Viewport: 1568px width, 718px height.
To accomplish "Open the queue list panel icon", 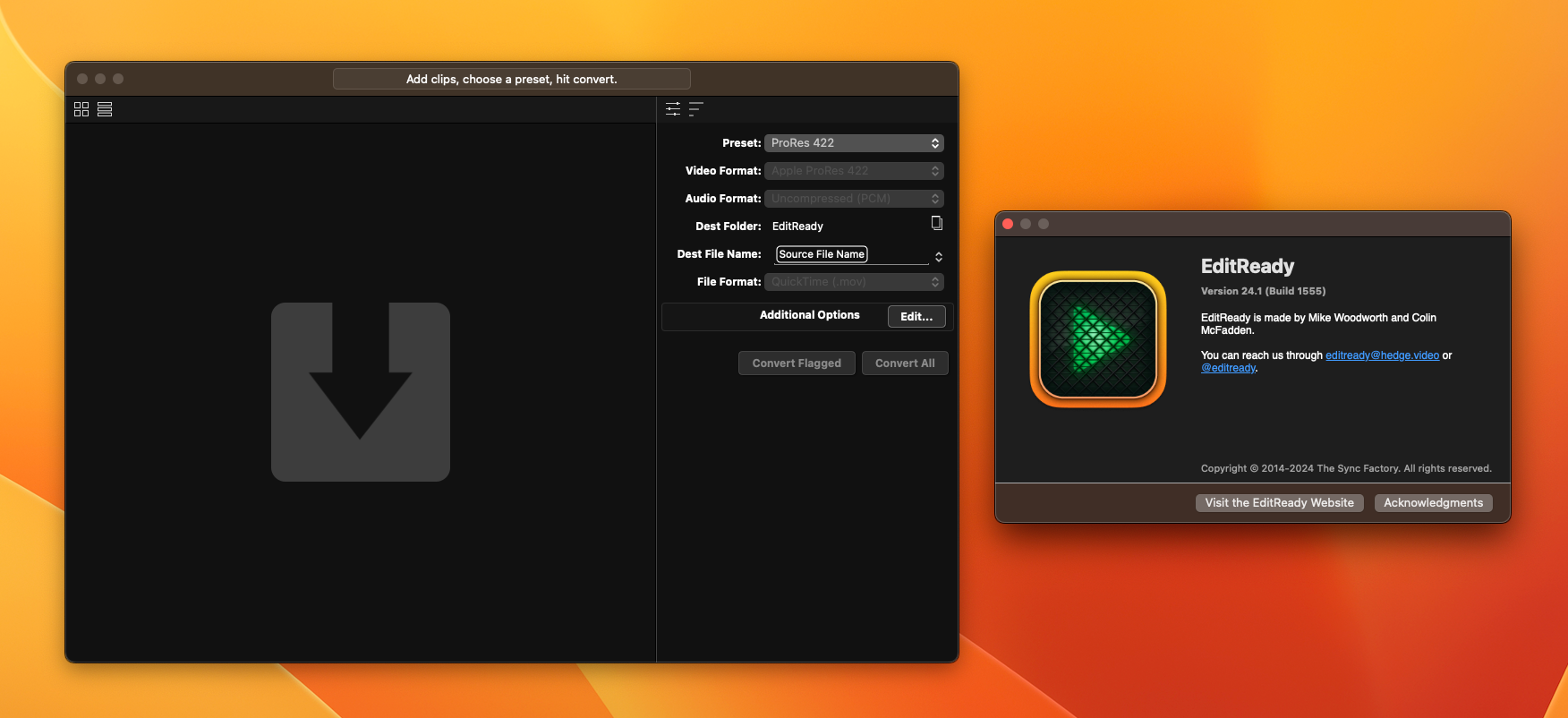I will (x=696, y=109).
